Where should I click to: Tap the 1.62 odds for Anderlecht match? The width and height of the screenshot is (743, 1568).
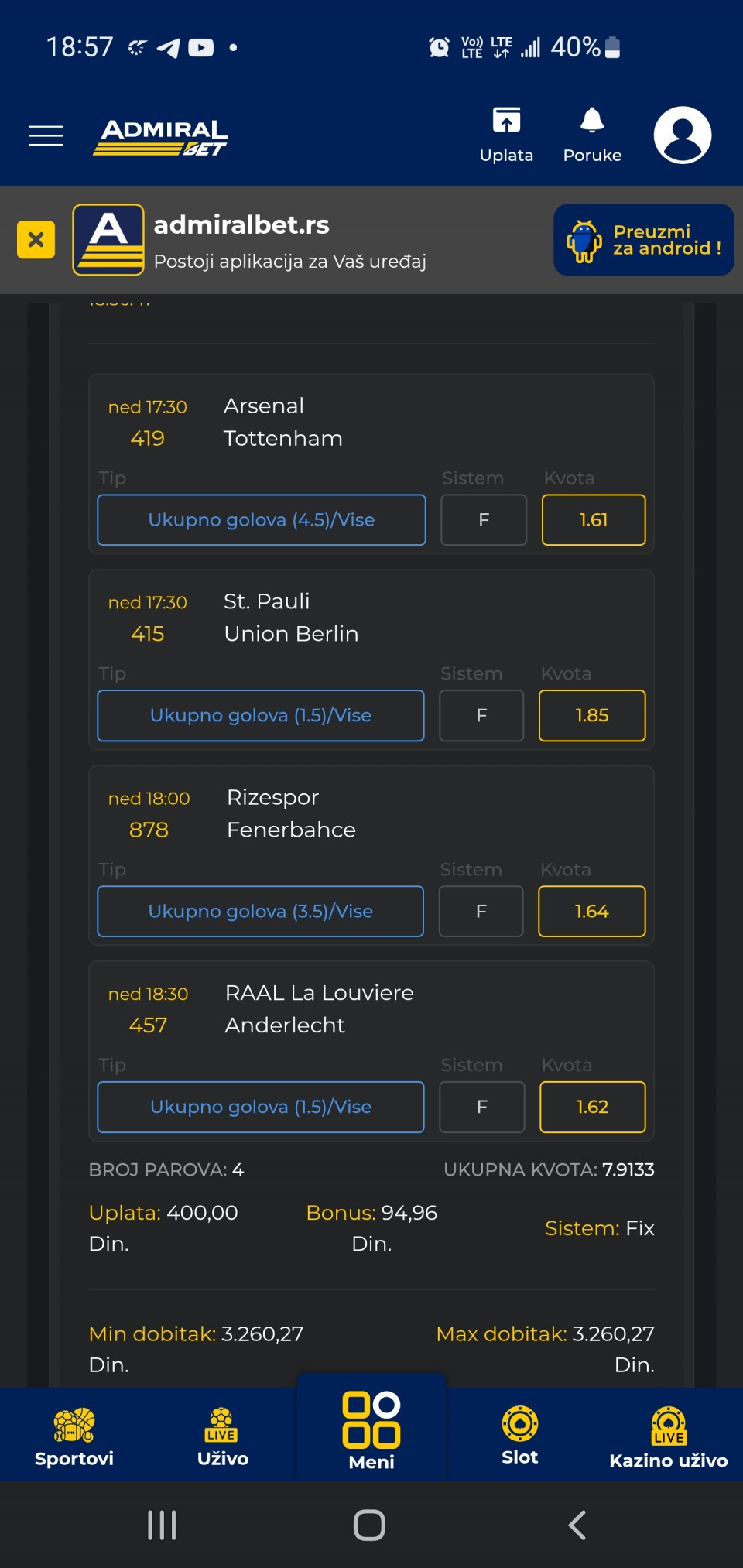pyautogui.click(x=592, y=1108)
